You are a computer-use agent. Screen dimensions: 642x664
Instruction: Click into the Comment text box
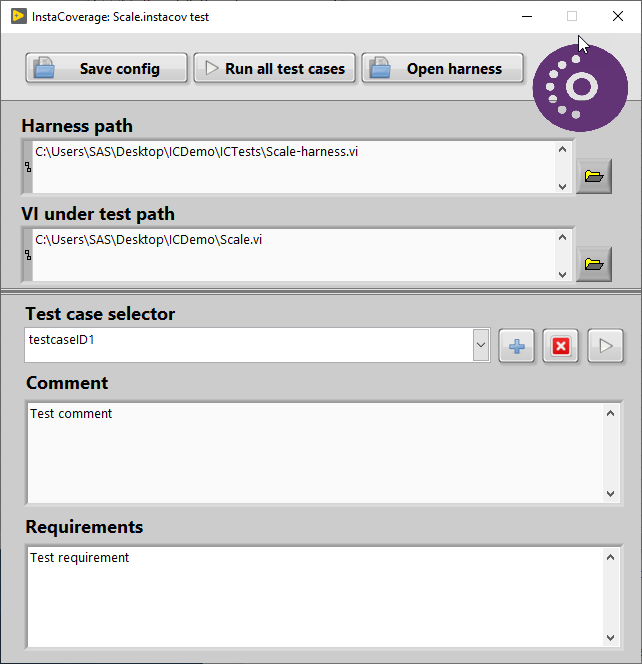[315, 453]
